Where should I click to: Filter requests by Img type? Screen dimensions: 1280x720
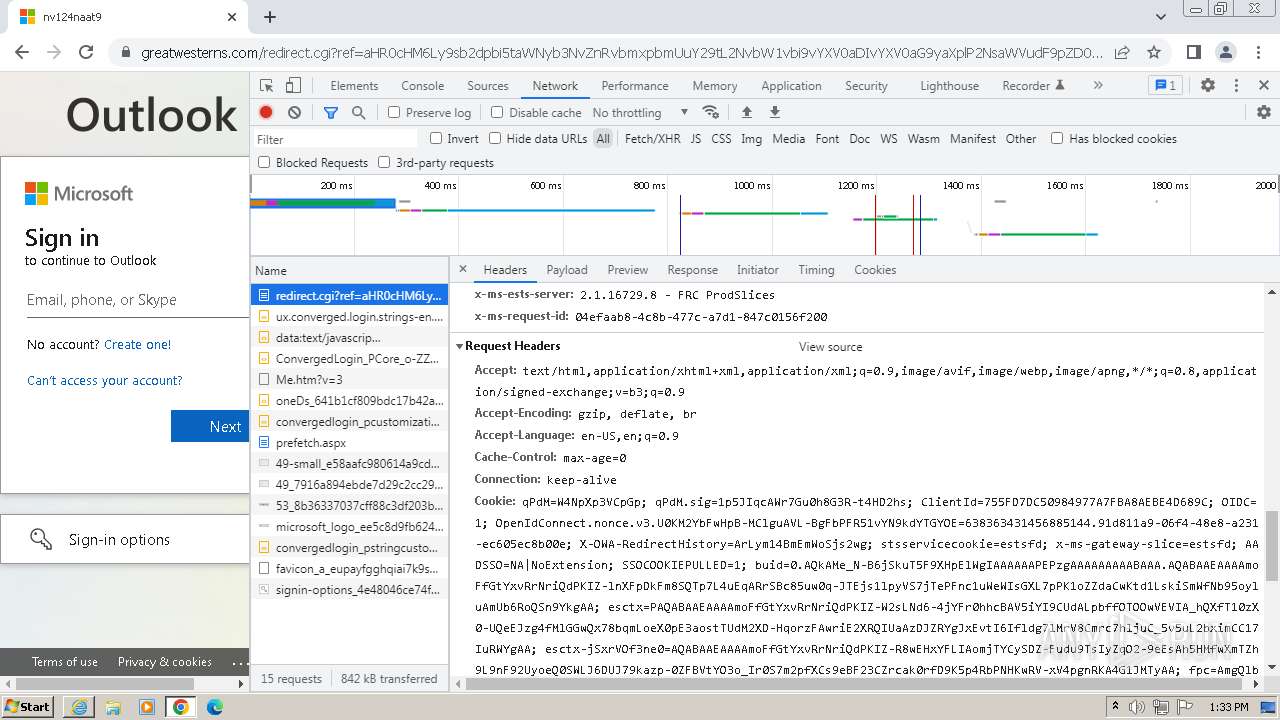pos(751,139)
